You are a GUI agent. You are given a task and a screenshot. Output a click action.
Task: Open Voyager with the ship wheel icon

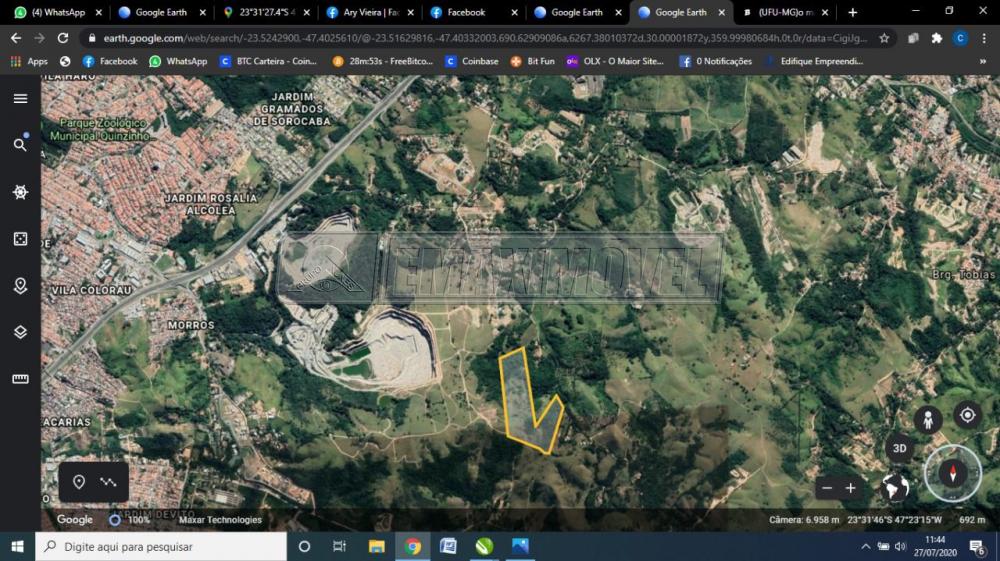tap(20, 192)
